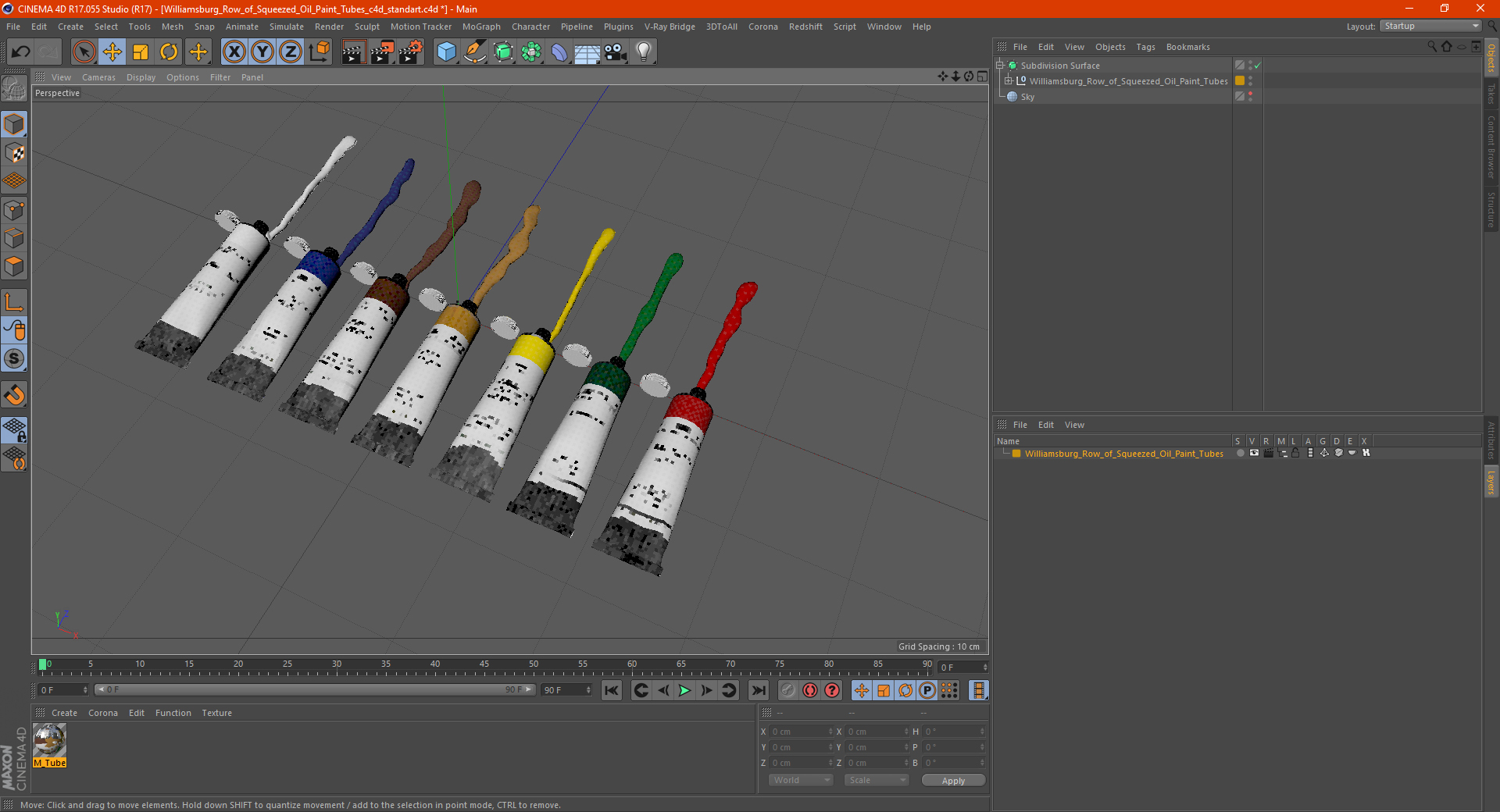Switch to Edges mode
This screenshot has width=1500, height=812.
[14, 238]
